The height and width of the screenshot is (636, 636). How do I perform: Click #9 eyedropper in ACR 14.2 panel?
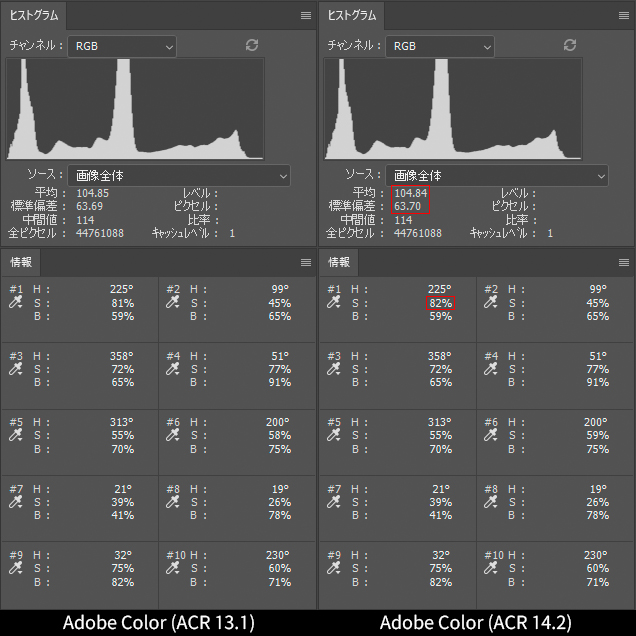[333, 568]
